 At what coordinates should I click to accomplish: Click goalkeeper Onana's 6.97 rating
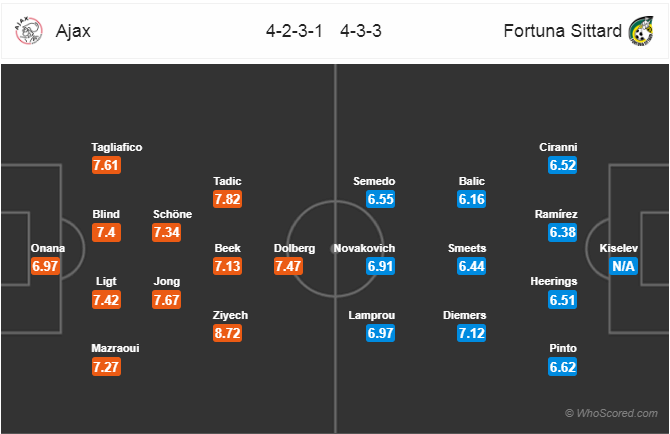coord(47,266)
